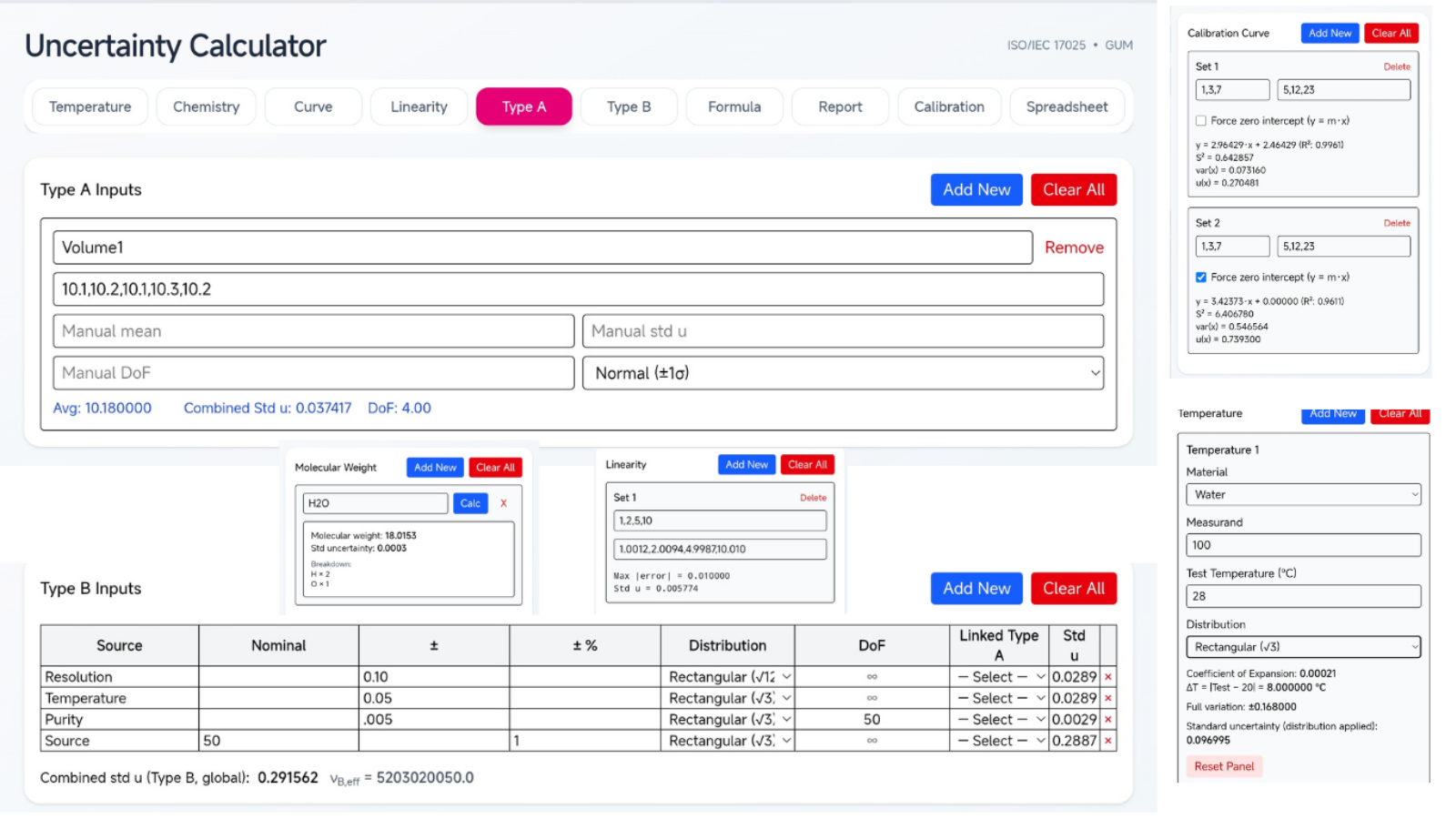This screenshot has height=819, width=1456.
Task: Switch to the Type B tab
Action: tap(629, 107)
